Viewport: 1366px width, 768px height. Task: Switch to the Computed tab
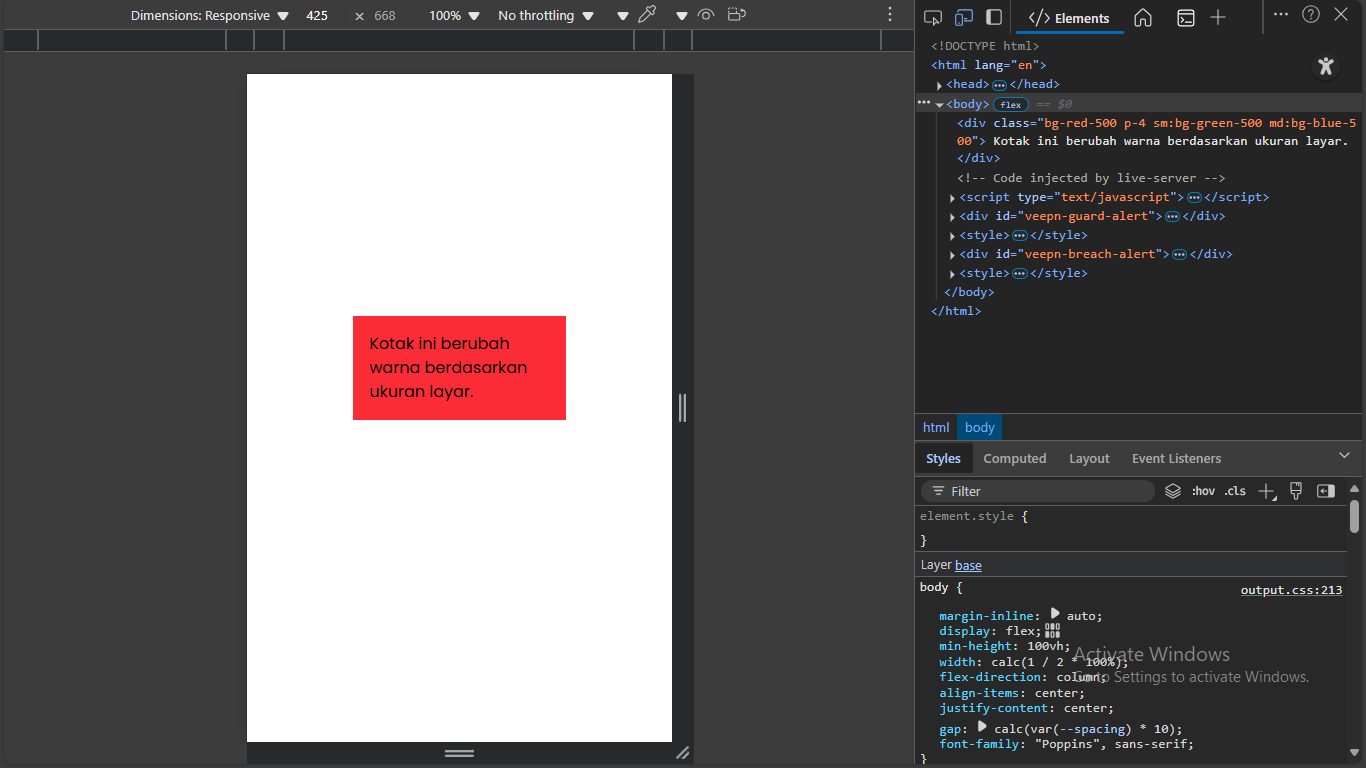(x=1015, y=458)
